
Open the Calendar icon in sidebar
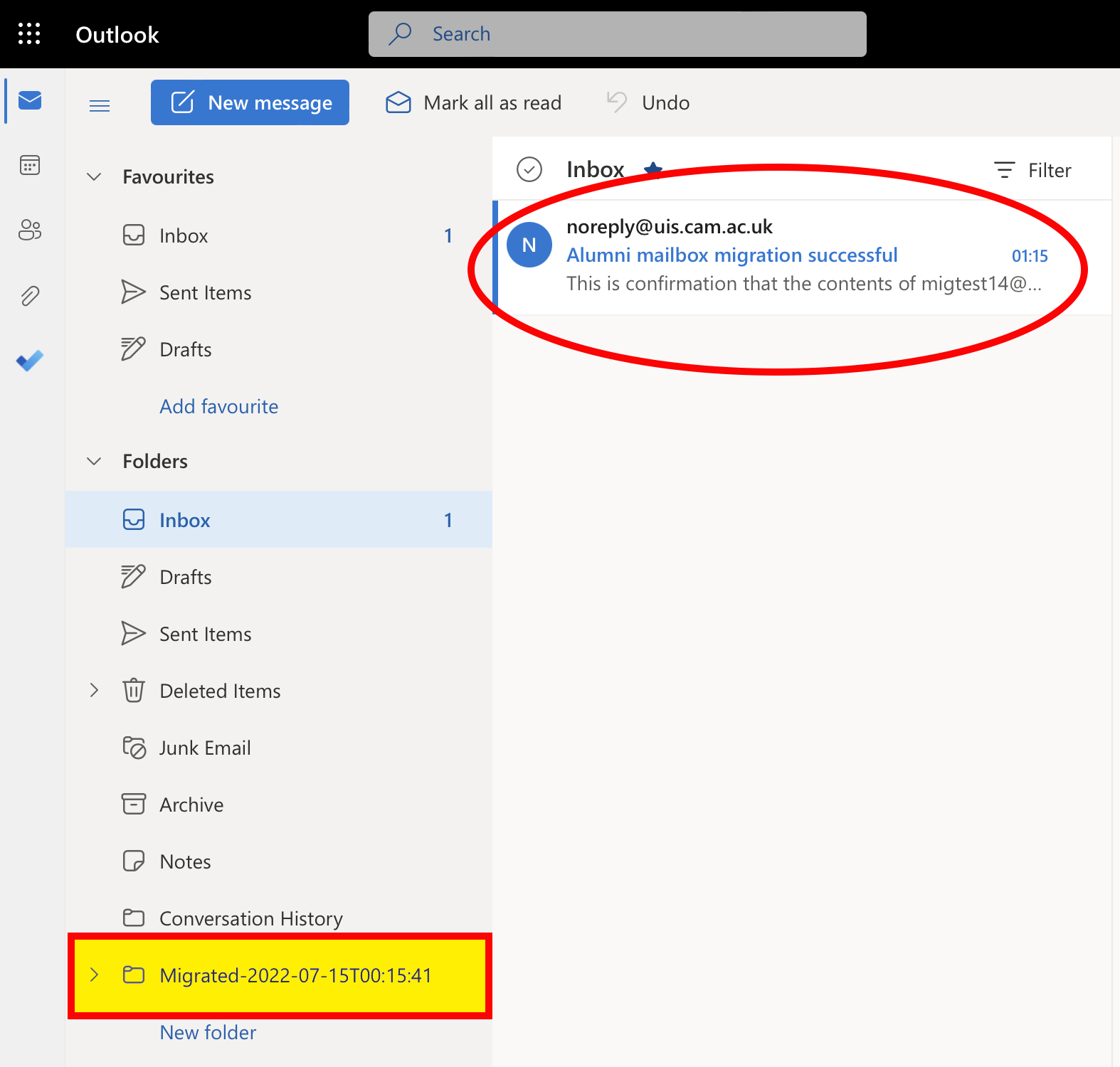(30, 166)
